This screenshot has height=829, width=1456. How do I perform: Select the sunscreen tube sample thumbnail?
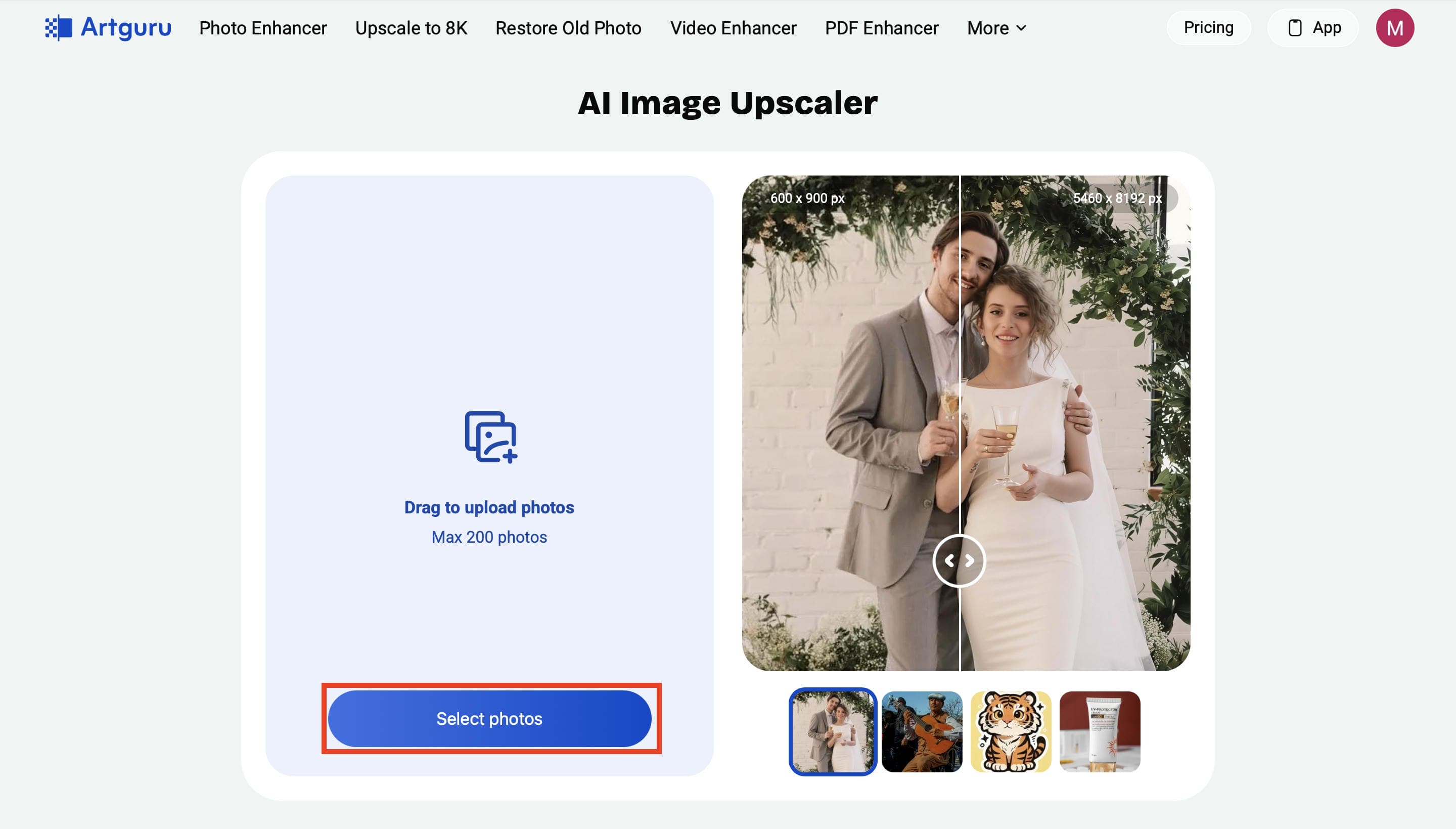coord(1099,732)
